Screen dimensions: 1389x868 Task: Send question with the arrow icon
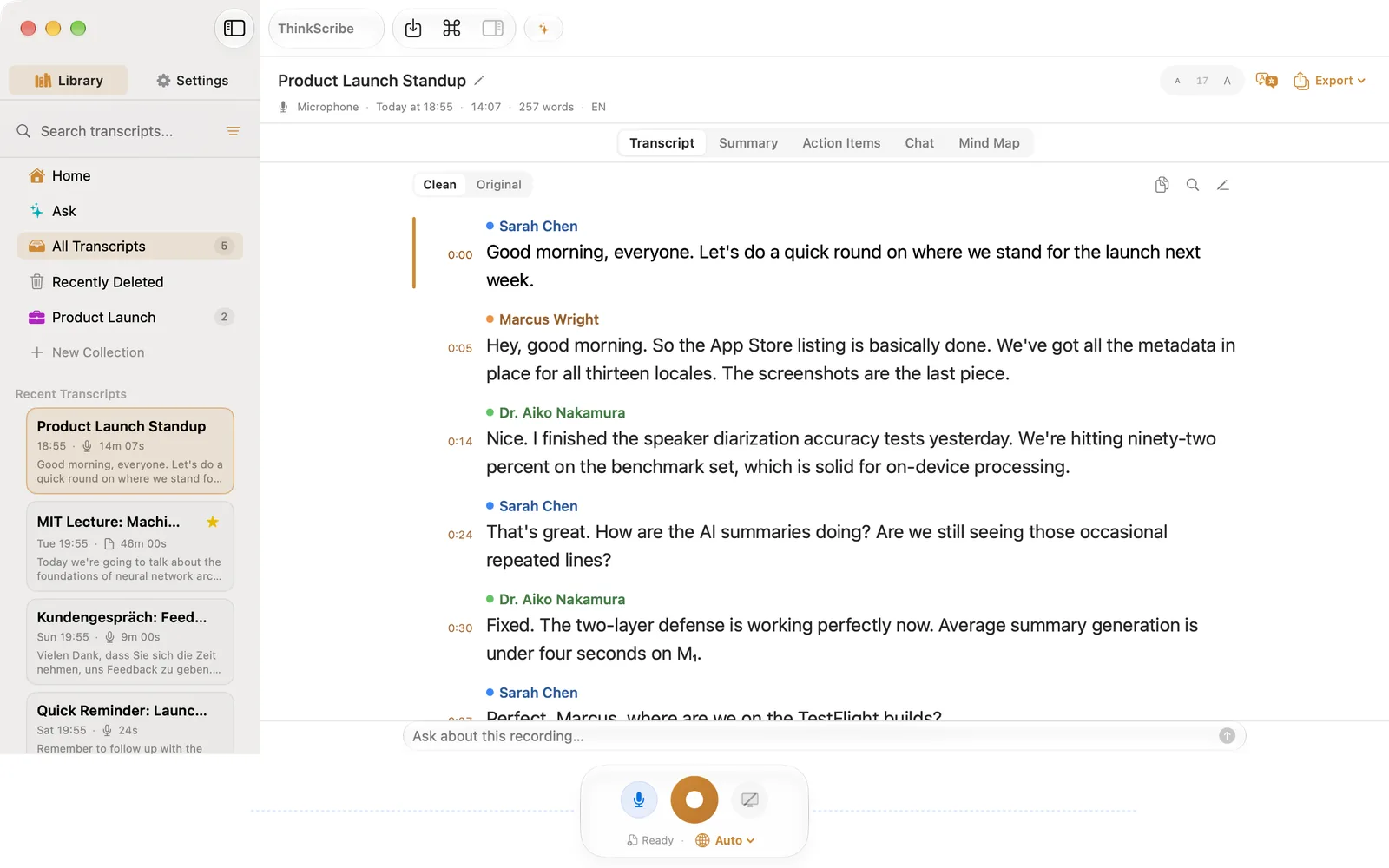pos(1227,736)
